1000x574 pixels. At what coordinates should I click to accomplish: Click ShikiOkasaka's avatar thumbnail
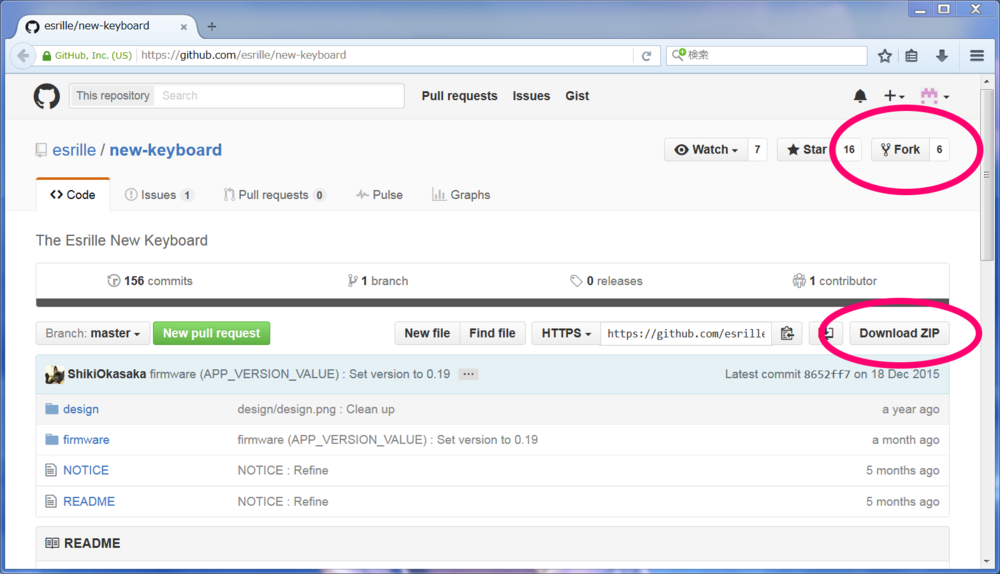[55, 374]
